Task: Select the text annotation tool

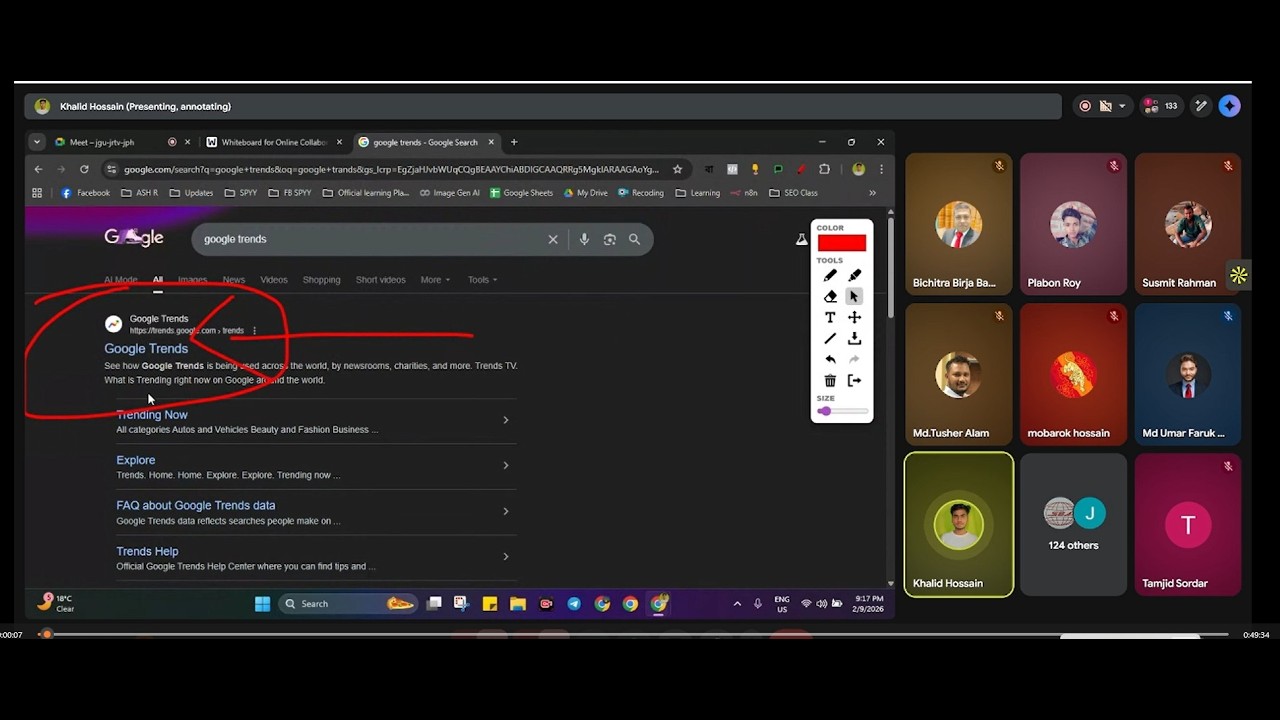Action: [830, 317]
